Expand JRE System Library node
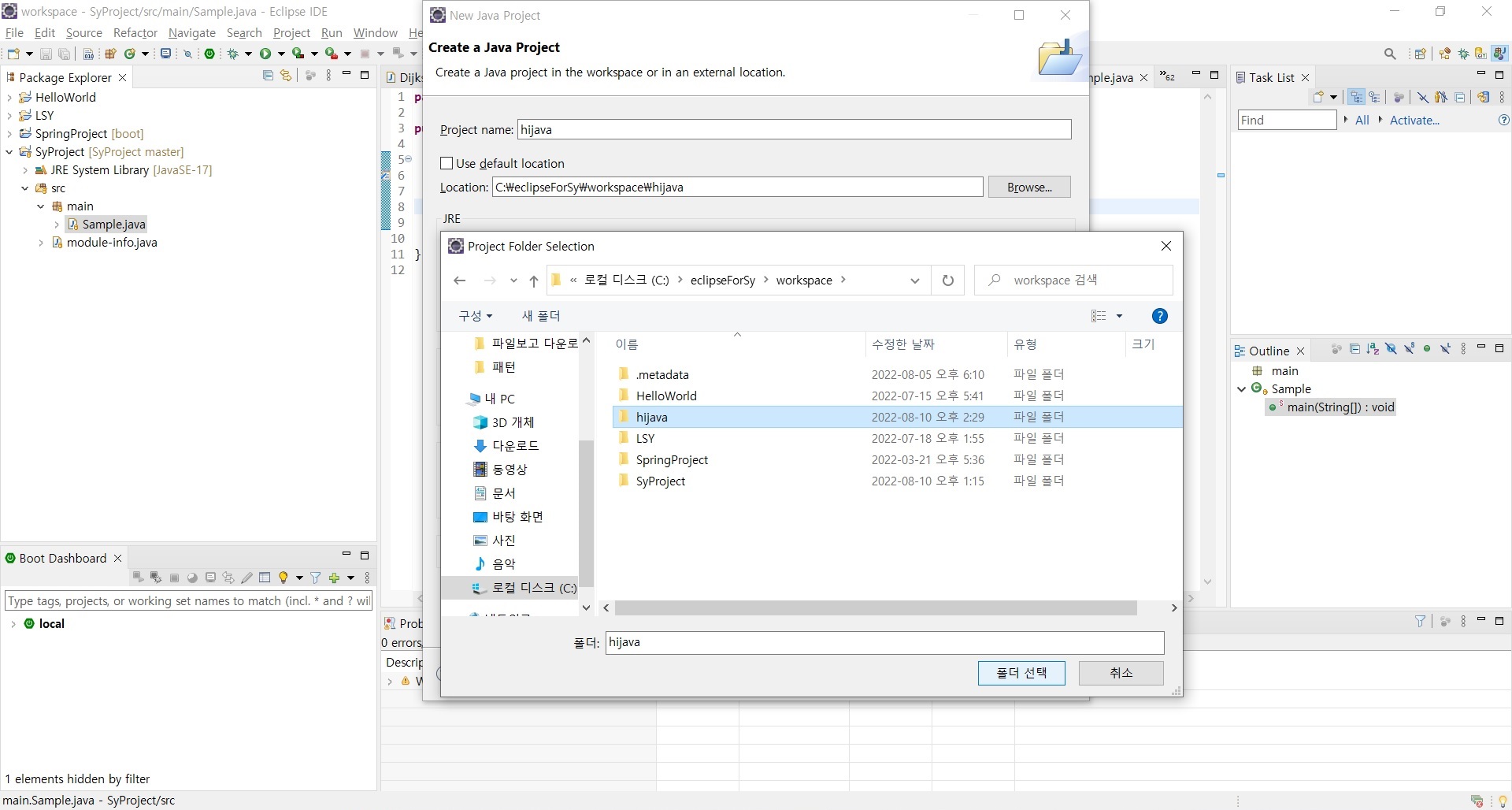This screenshot has width=1512, height=810. pyautogui.click(x=25, y=170)
